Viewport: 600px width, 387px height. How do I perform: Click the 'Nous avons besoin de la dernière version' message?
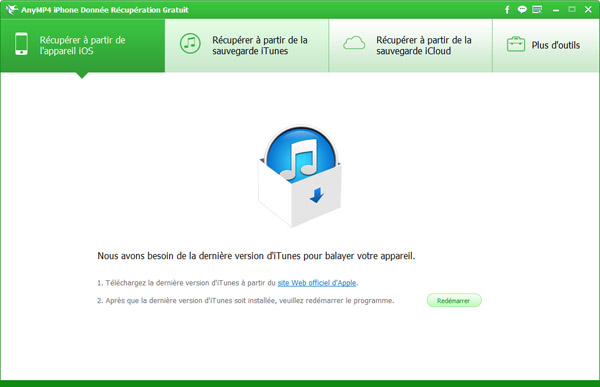coord(256,256)
